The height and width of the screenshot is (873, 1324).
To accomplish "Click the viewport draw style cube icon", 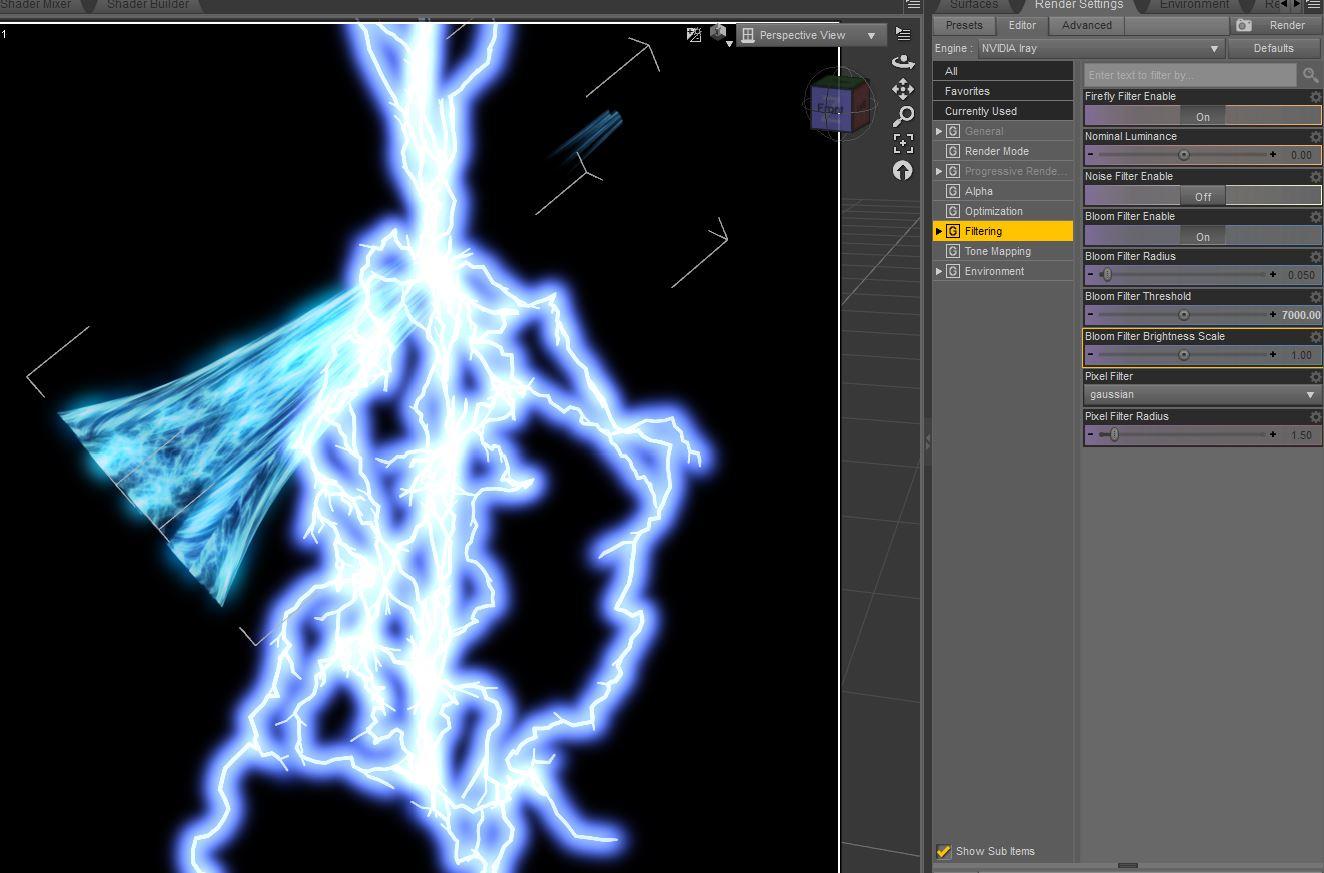I will point(719,35).
